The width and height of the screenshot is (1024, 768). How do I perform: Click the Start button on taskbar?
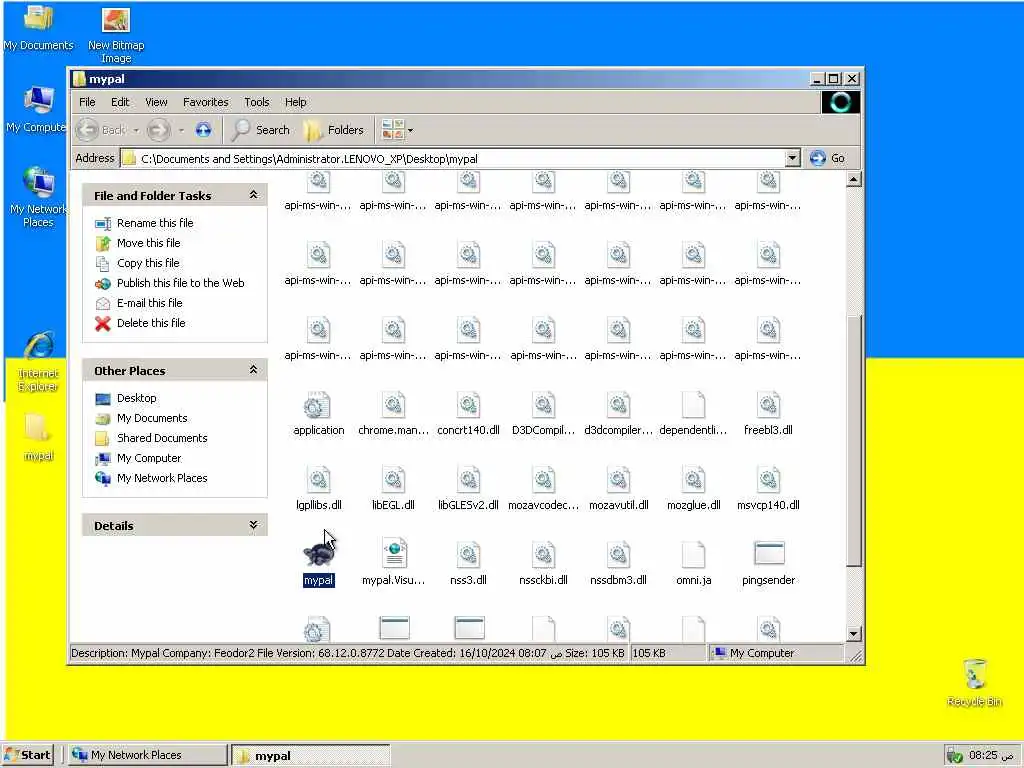tap(27, 755)
